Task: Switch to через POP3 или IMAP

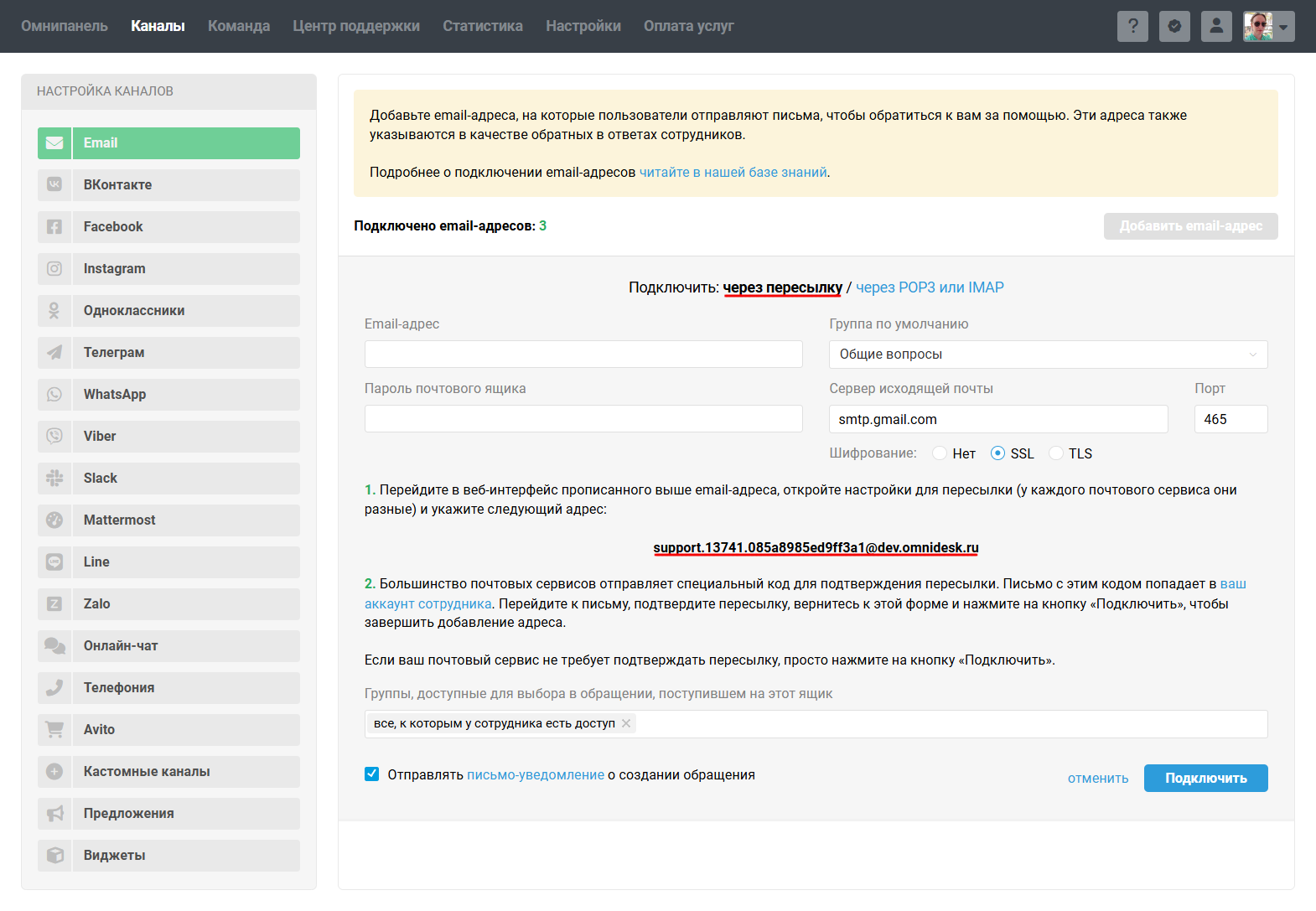Action: pos(930,287)
